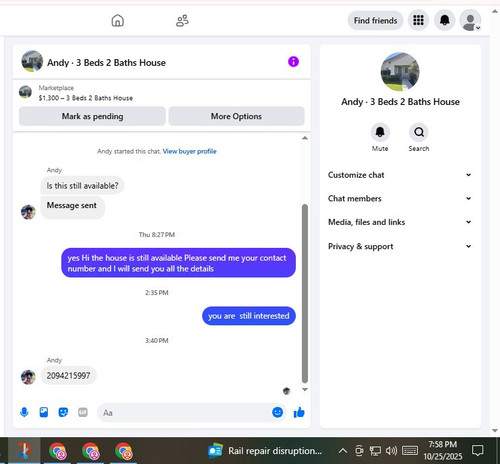Choose a GIF icon
Screen dimensions: 500x464
(x=83, y=412)
